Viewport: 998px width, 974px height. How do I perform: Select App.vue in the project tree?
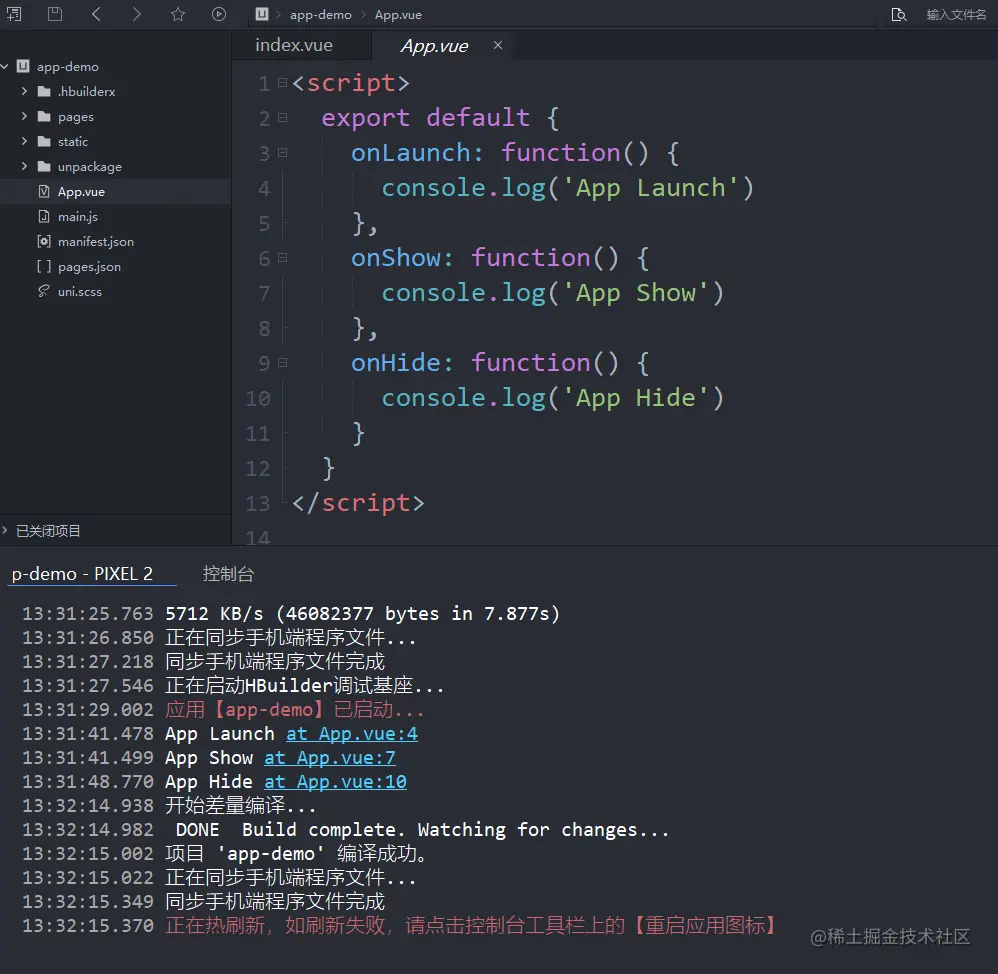(81, 192)
